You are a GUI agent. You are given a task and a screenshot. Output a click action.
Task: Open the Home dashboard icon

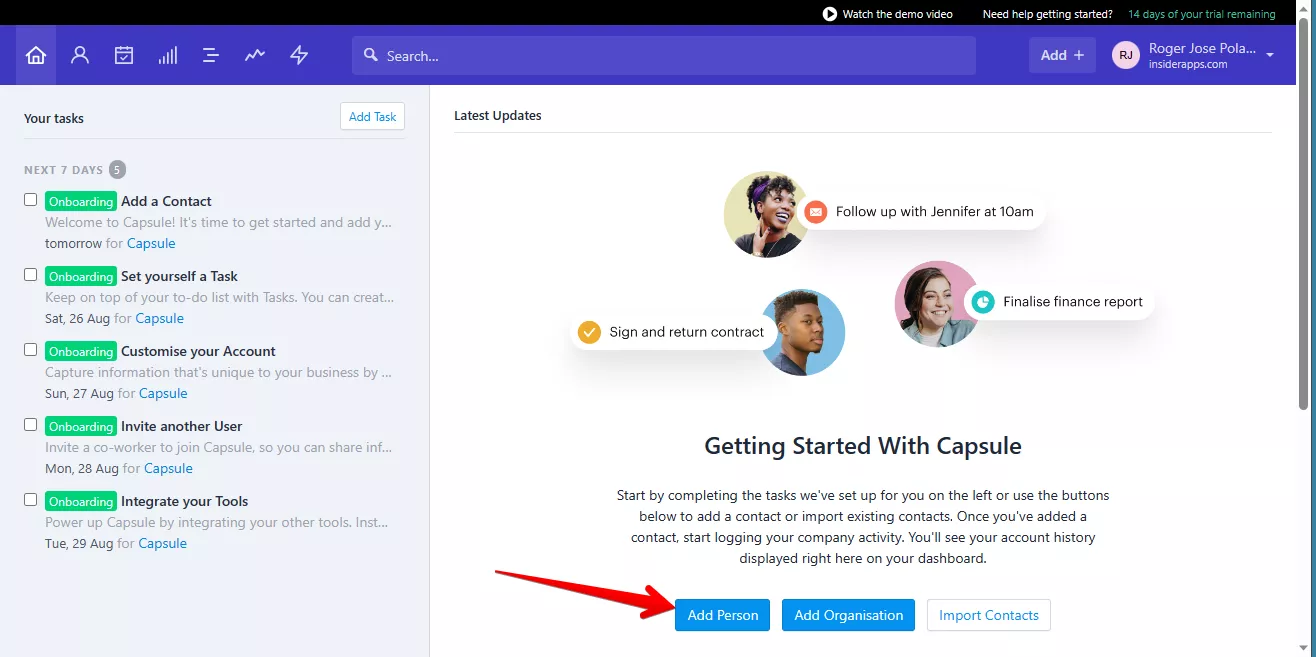36,56
